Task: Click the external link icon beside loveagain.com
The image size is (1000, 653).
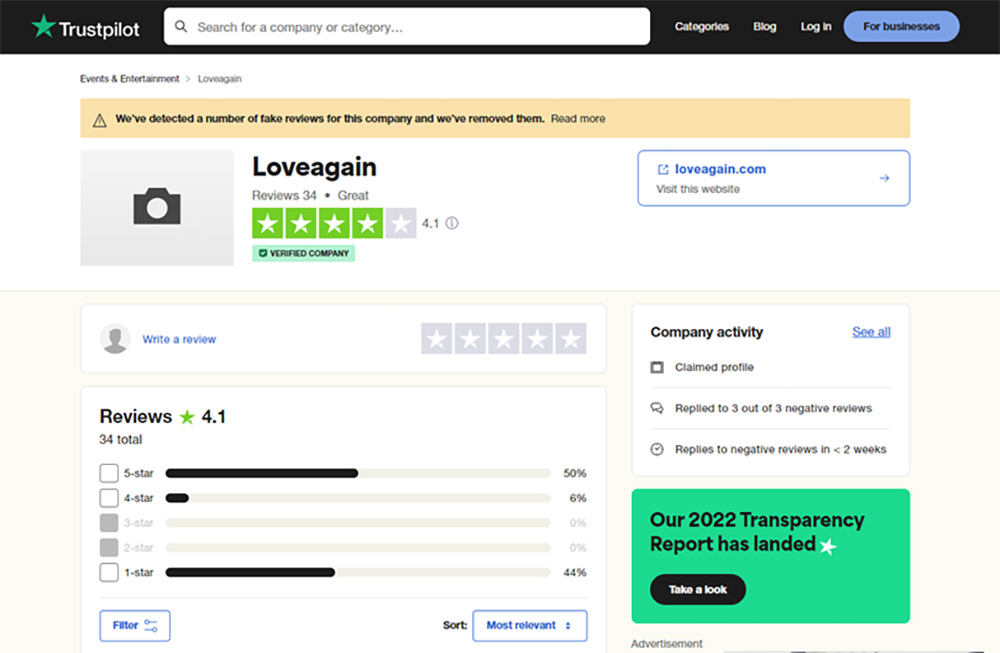Action: pos(663,169)
